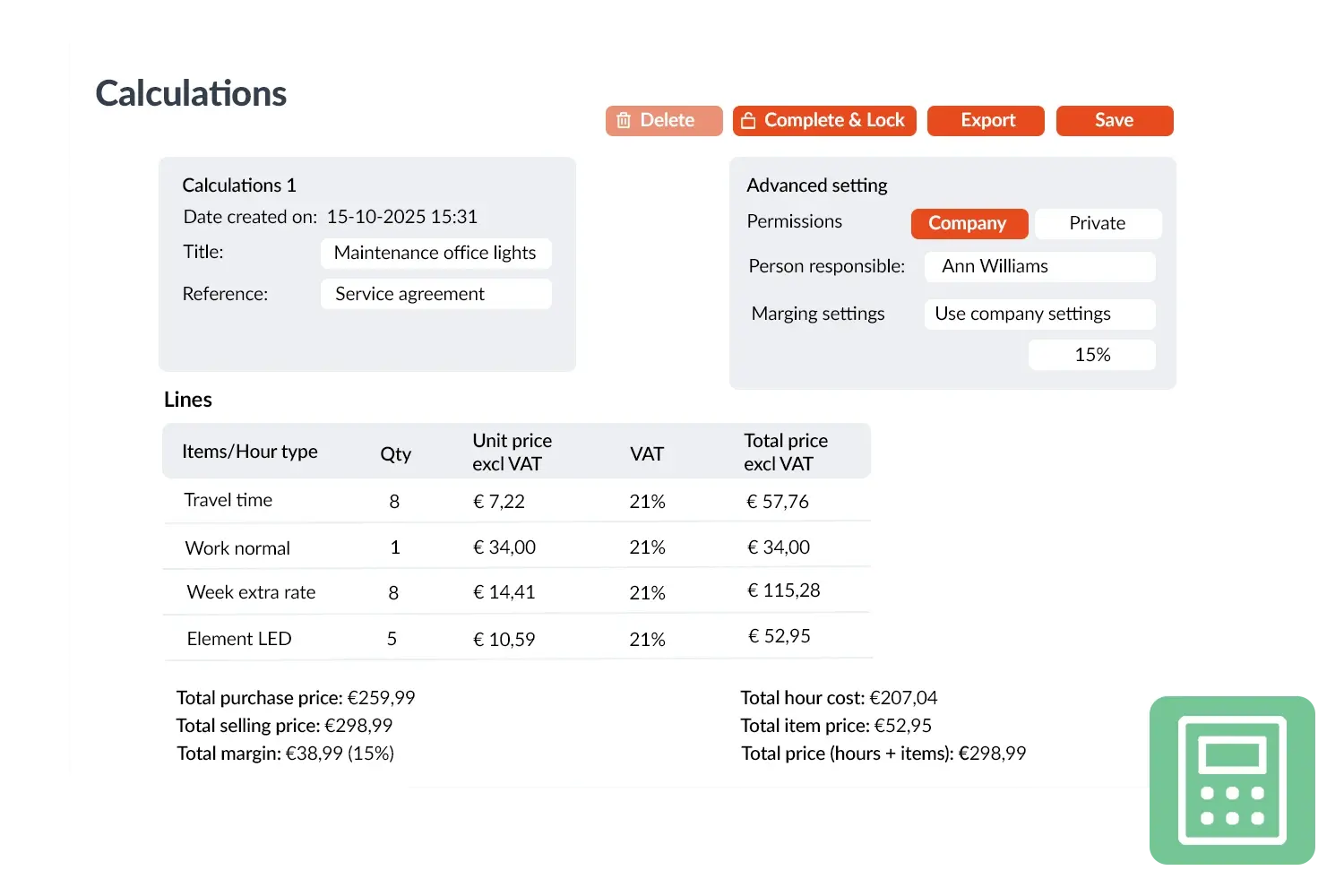
Task: Click the Calculations heading
Action: point(191,92)
